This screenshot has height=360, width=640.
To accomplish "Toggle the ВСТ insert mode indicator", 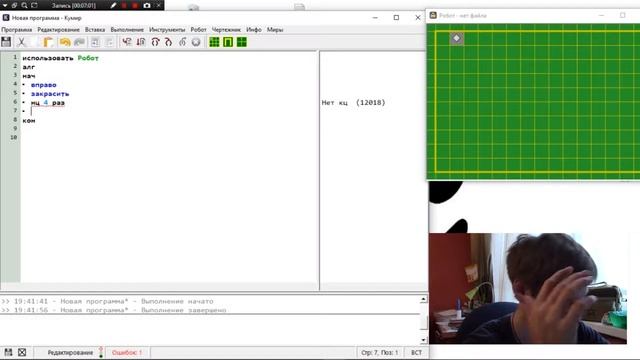I will tap(416, 352).
